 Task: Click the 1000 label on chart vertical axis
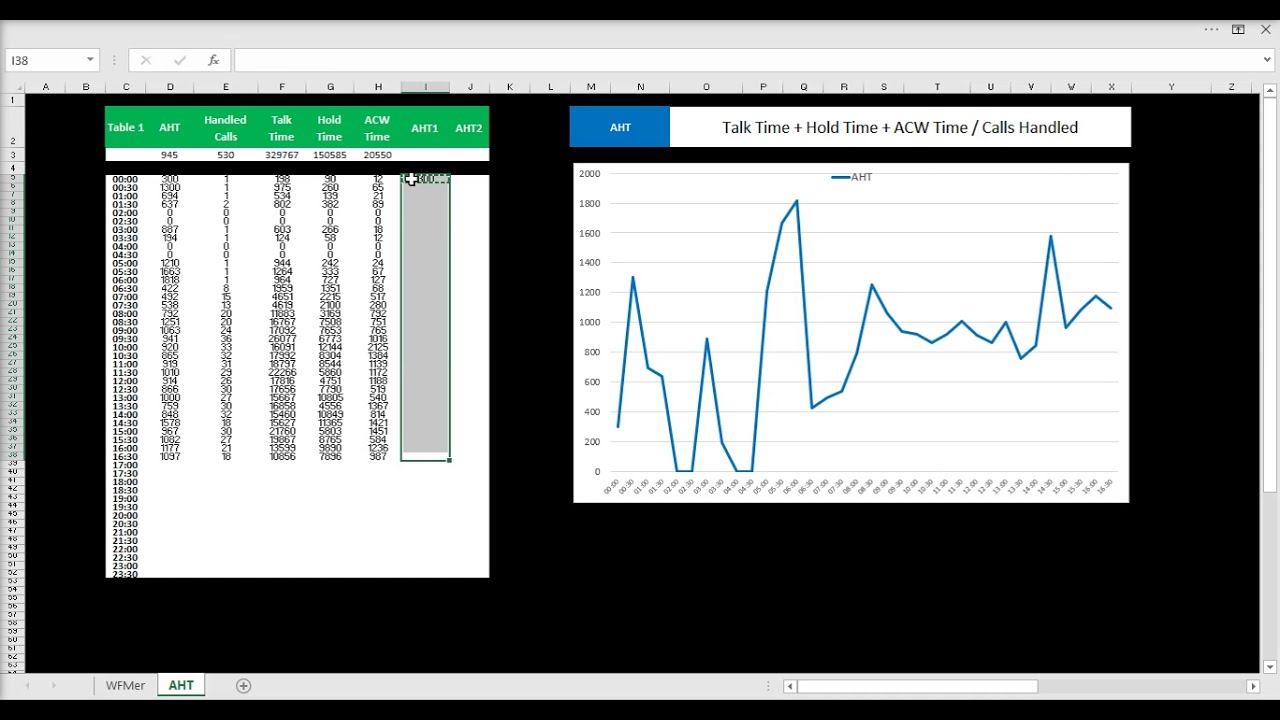point(589,322)
